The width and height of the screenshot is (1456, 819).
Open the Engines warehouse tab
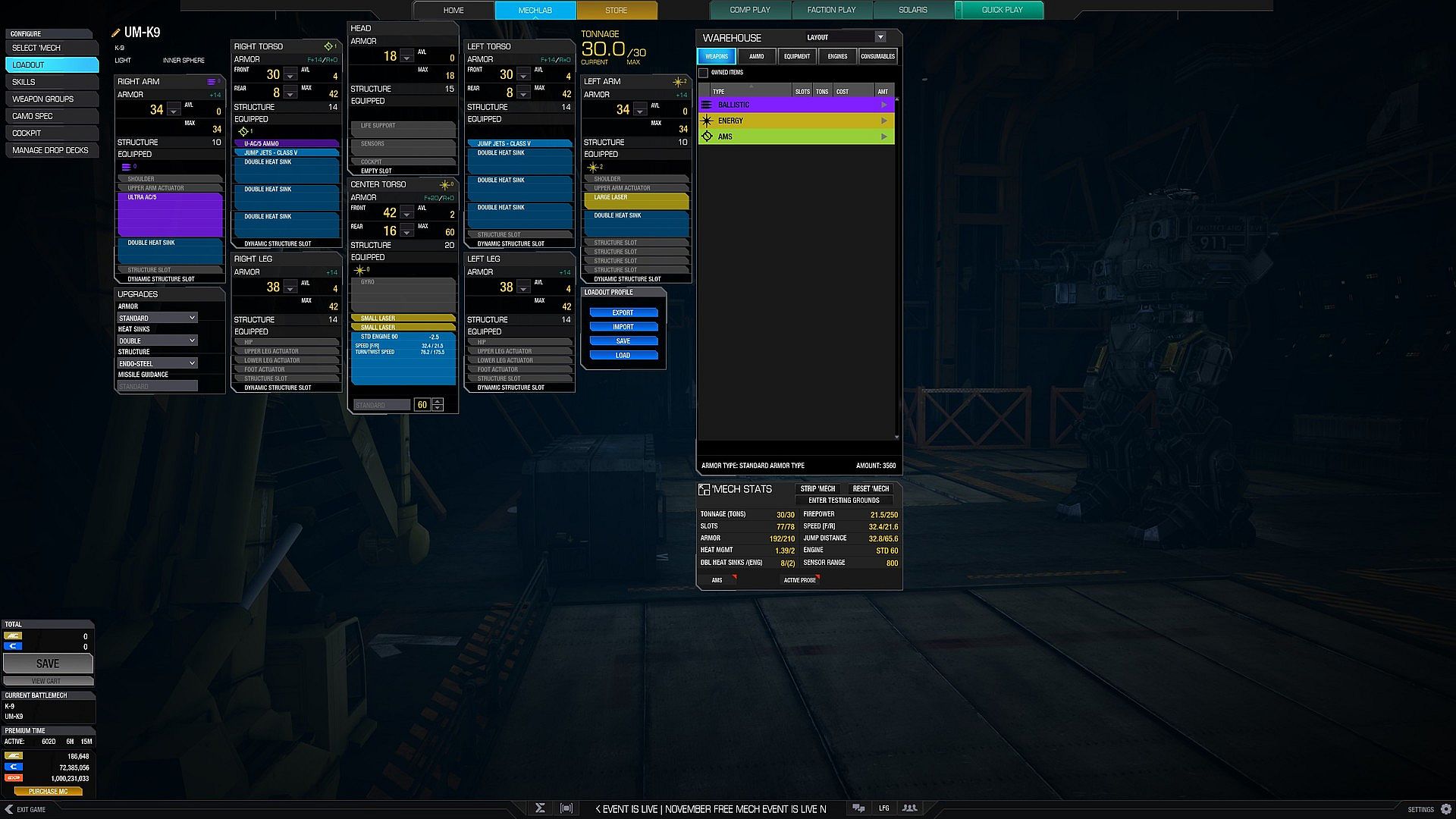(837, 56)
